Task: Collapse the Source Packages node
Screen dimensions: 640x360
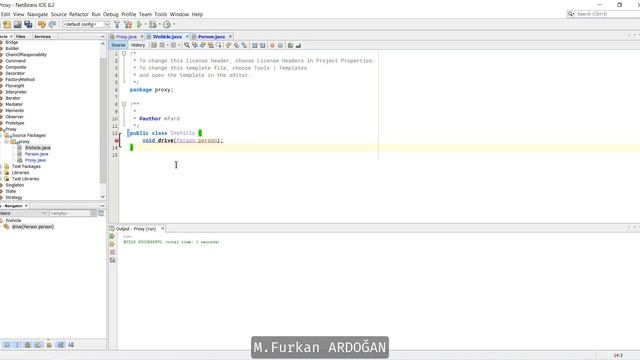Action: pos(1,136)
